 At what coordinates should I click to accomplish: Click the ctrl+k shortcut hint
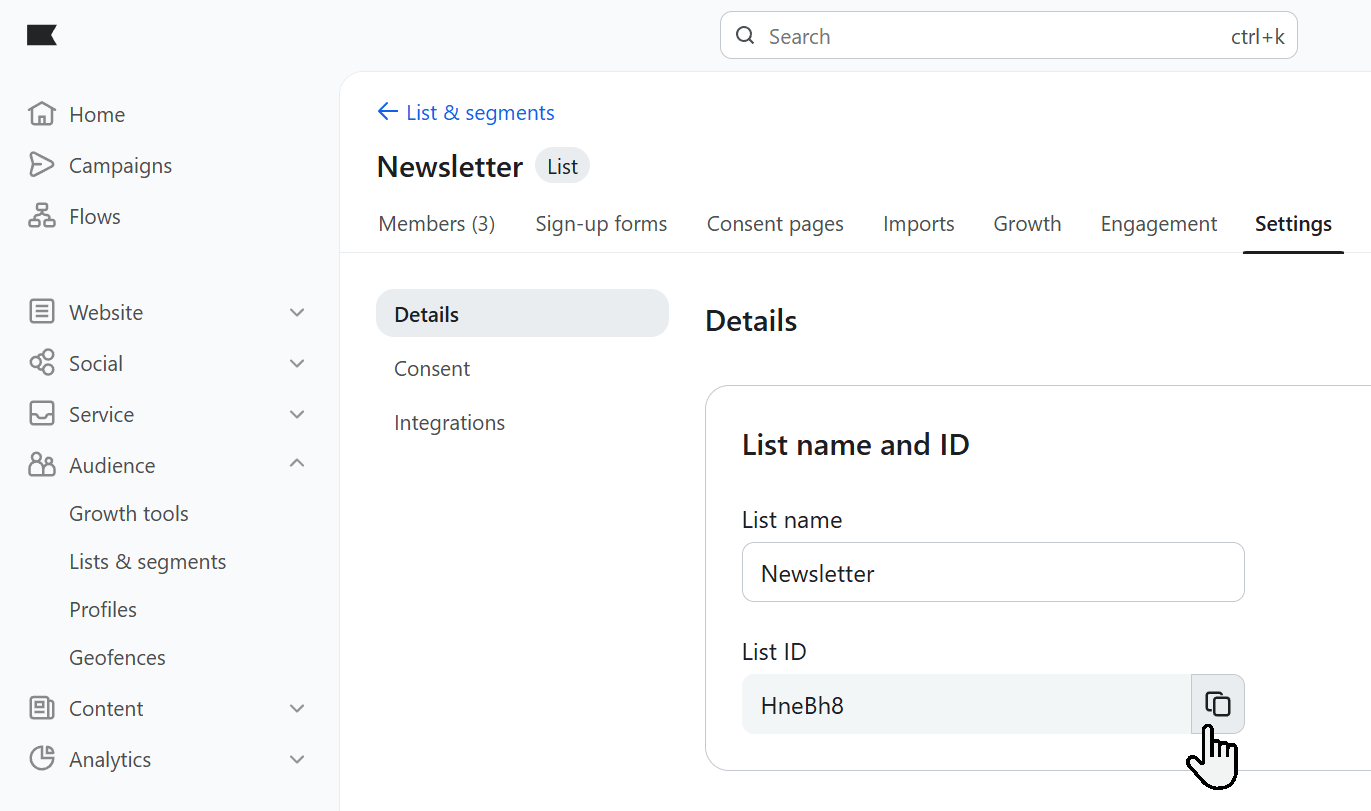1257,37
